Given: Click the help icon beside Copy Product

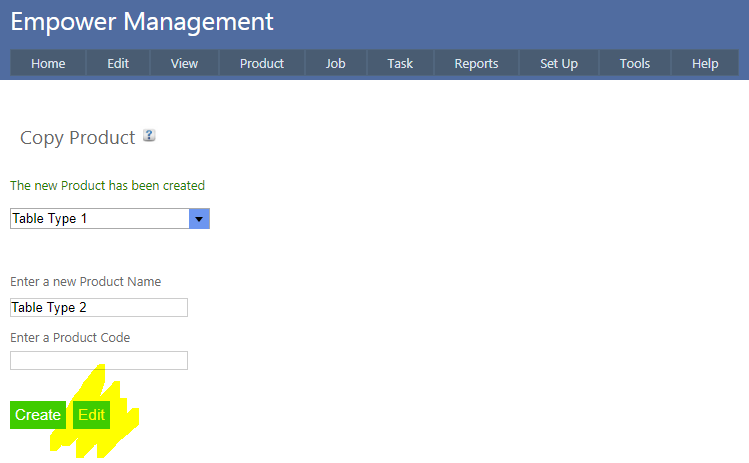Looking at the screenshot, I should [149, 136].
